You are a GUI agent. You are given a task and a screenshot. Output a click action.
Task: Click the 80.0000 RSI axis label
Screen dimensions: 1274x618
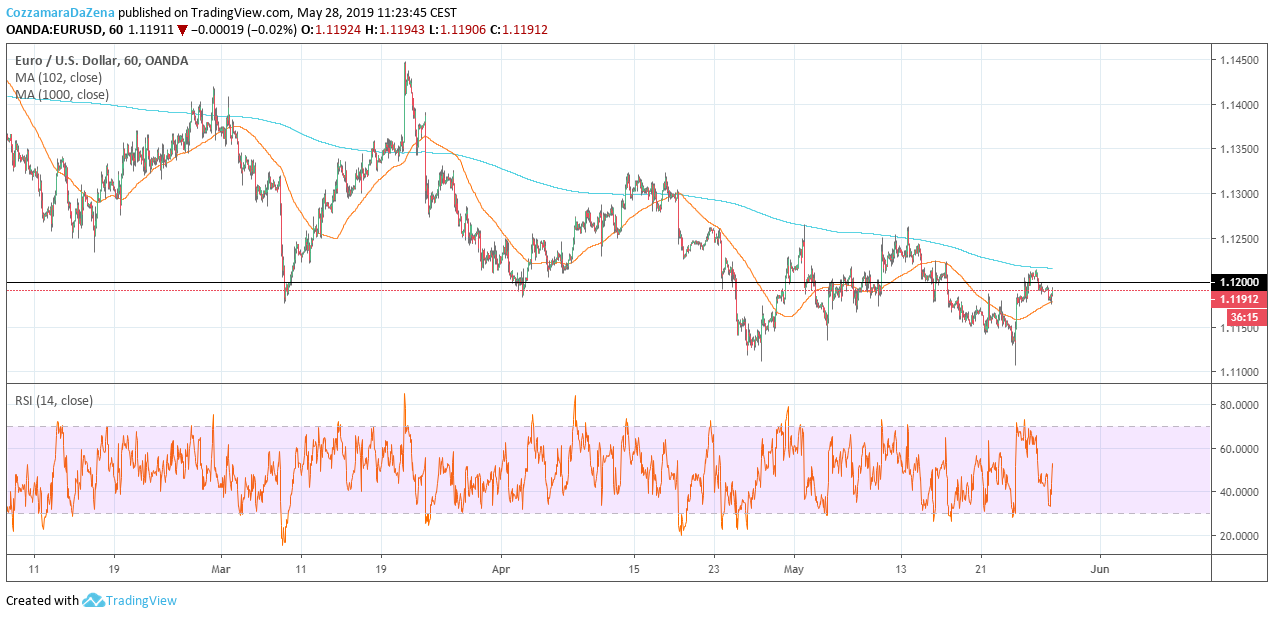1238,405
